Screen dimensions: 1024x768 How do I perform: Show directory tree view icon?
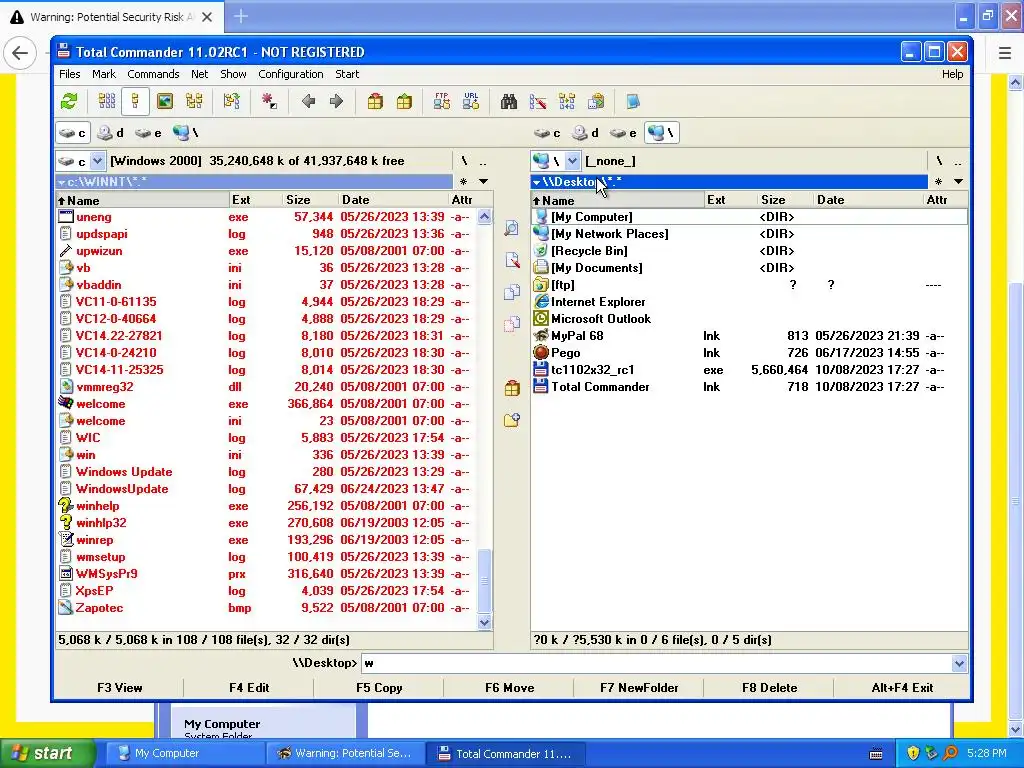(x=194, y=101)
